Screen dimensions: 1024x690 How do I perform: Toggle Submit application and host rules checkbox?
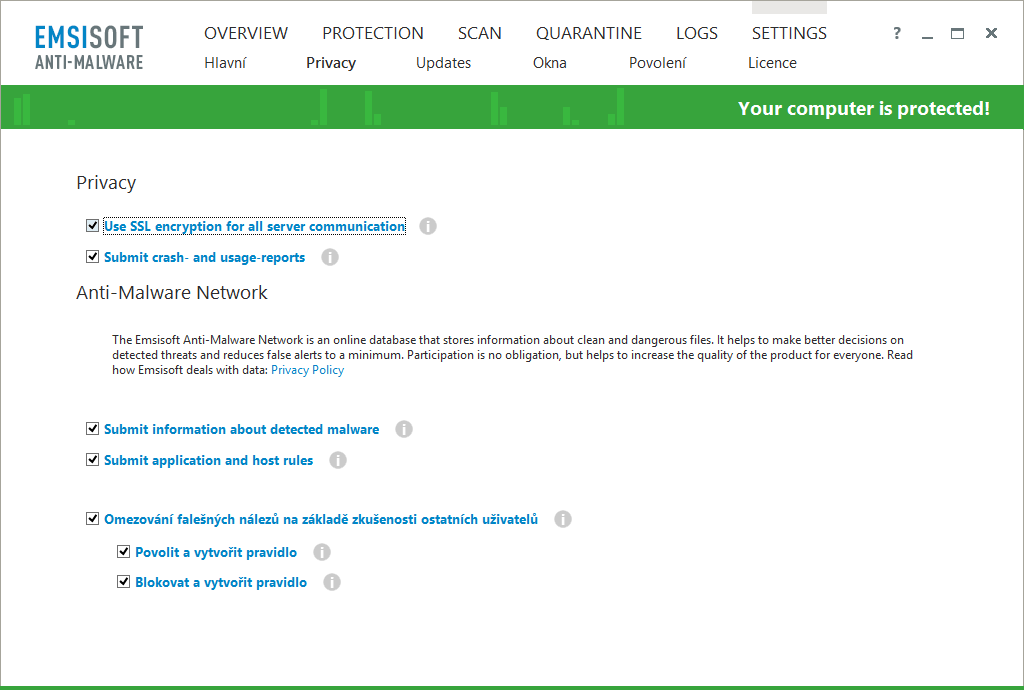[x=92, y=460]
